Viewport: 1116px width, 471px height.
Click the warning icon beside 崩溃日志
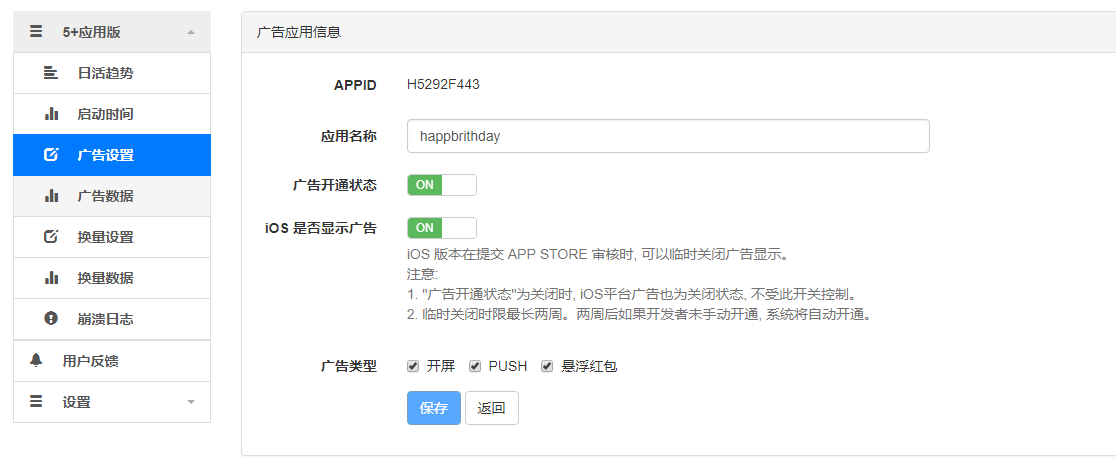[51, 319]
